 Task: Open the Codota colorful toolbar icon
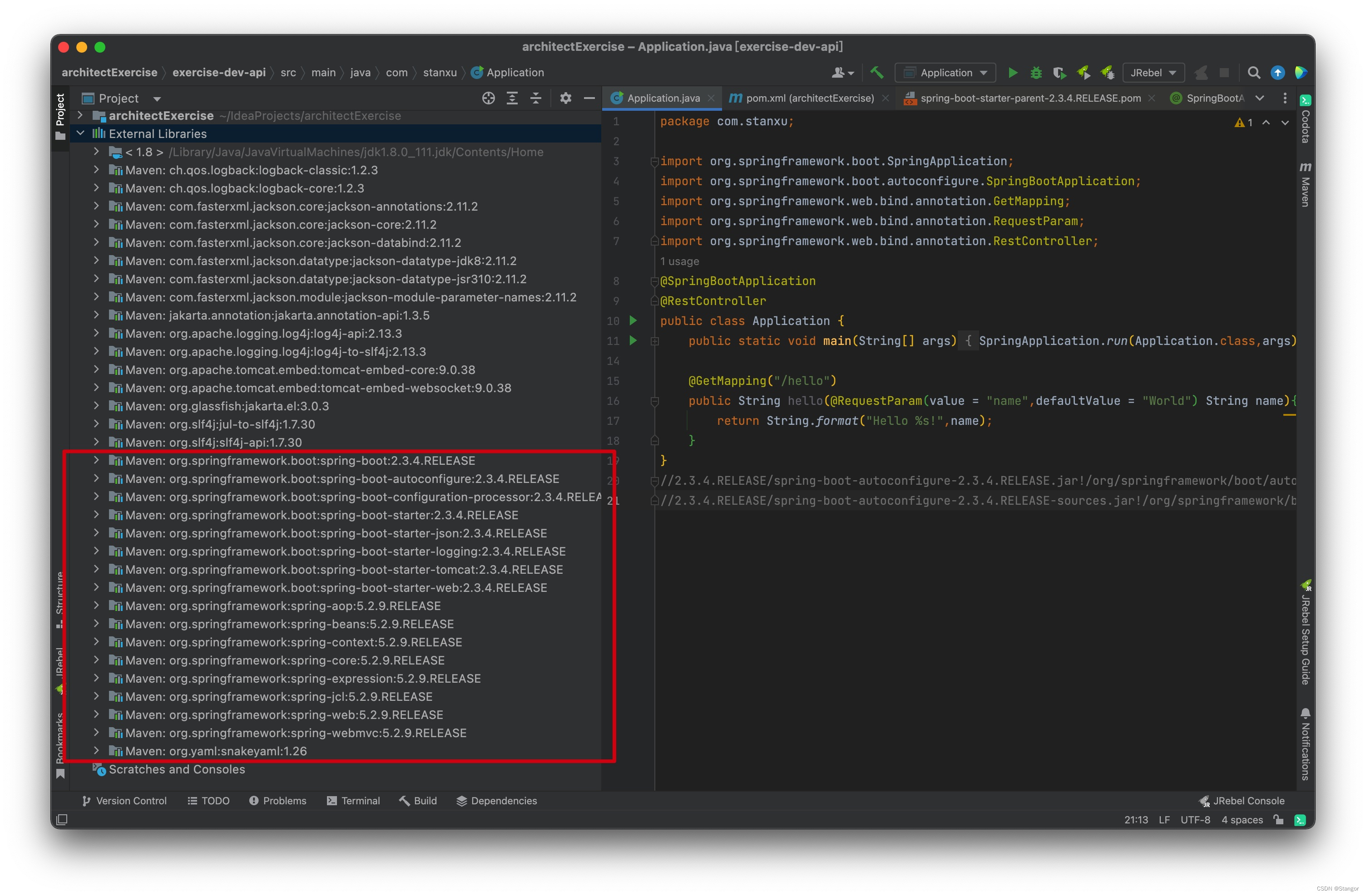1301,73
